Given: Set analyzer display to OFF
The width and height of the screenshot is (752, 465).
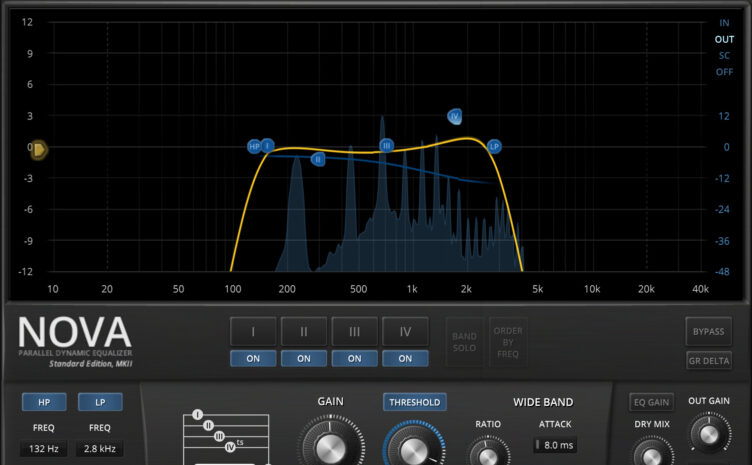Looking at the screenshot, I should pyautogui.click(x=724, y=72).
